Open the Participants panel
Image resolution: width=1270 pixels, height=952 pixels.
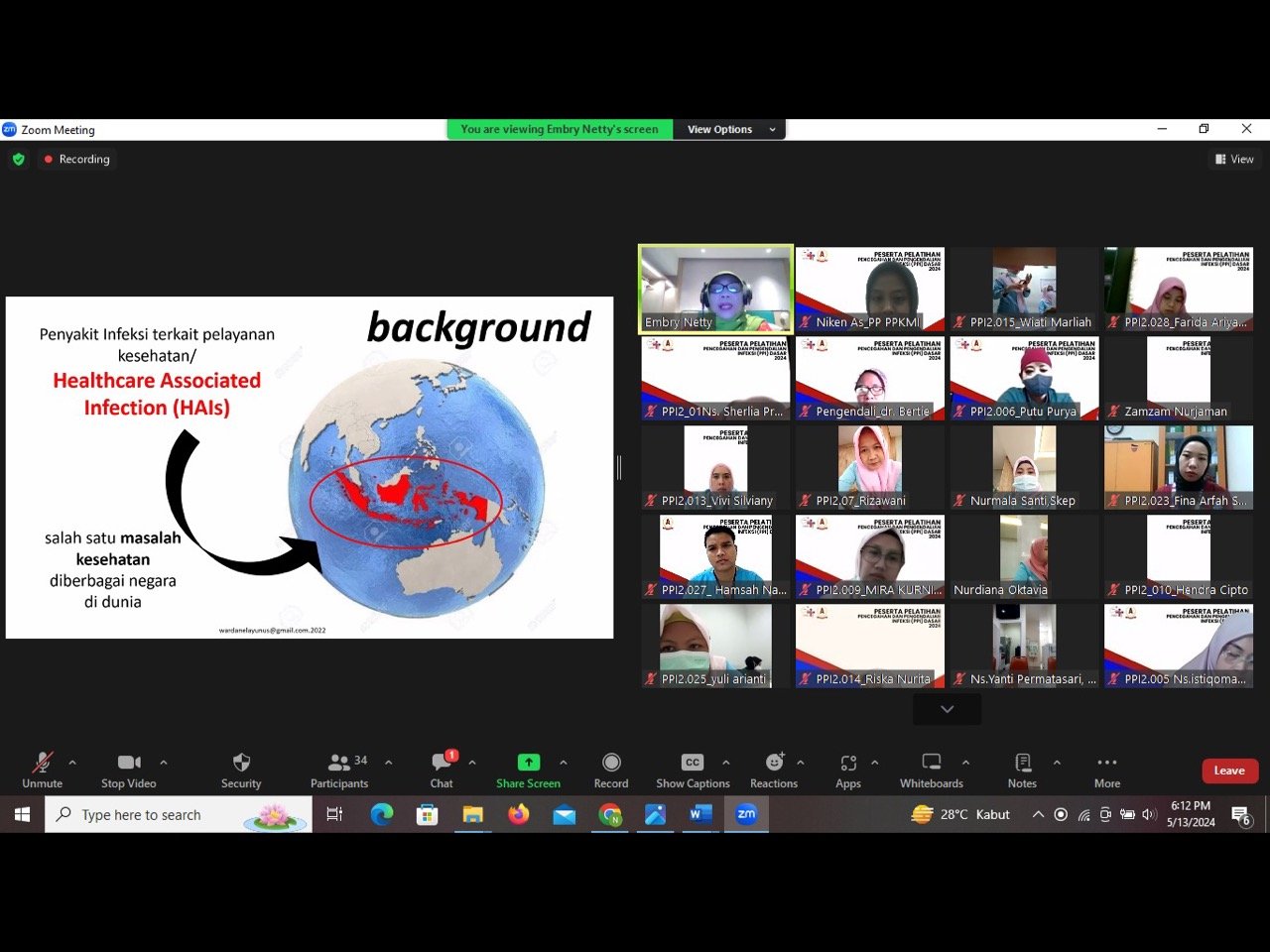(x=339, y=763)
